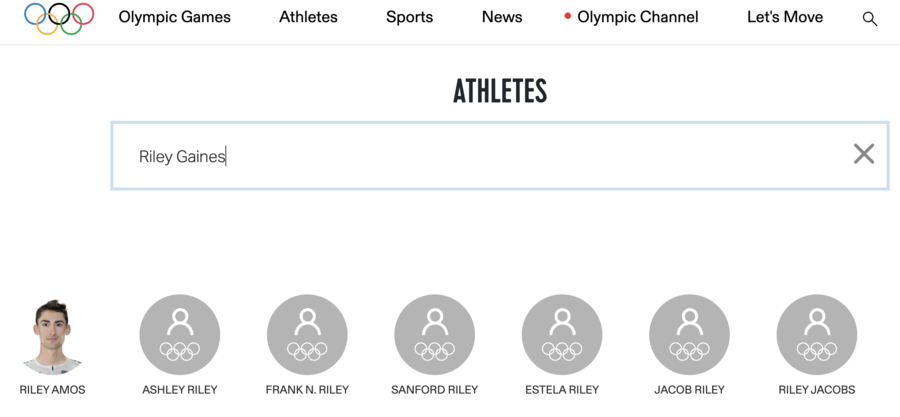Open the Sports navigation item
Image resolution: width=900 pixels, height=417 pixels.
(x=410, y=17)
